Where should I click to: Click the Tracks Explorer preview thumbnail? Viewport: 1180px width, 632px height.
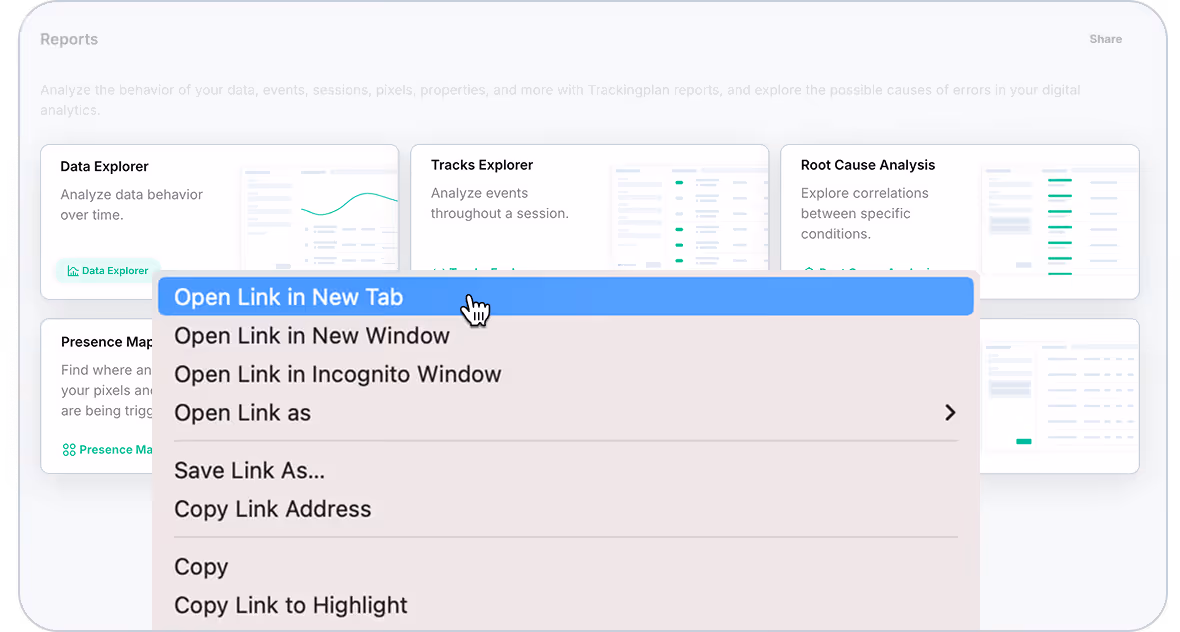[x=689, y=217]
